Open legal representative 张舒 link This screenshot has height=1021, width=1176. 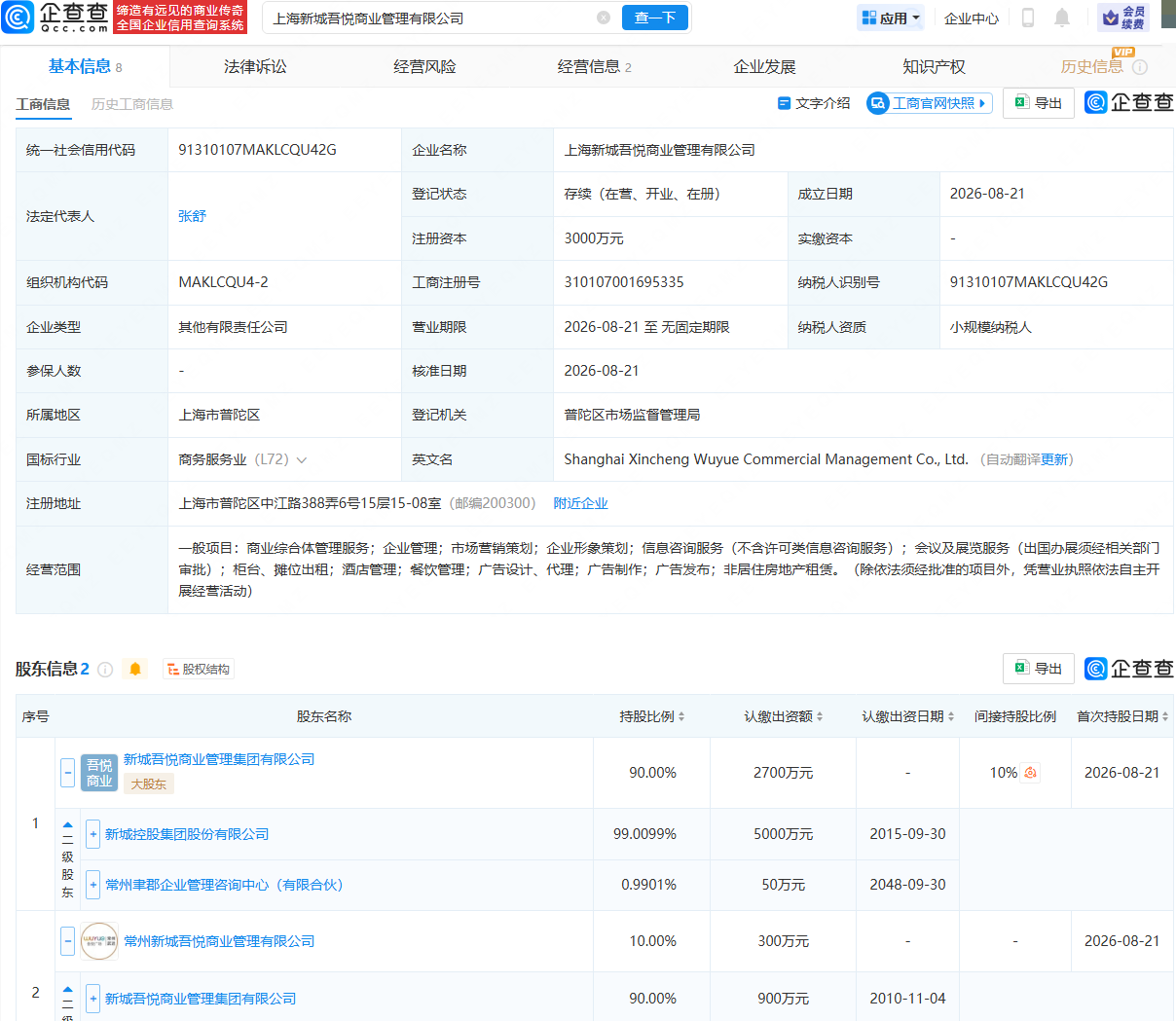click(x=192, y=216)
